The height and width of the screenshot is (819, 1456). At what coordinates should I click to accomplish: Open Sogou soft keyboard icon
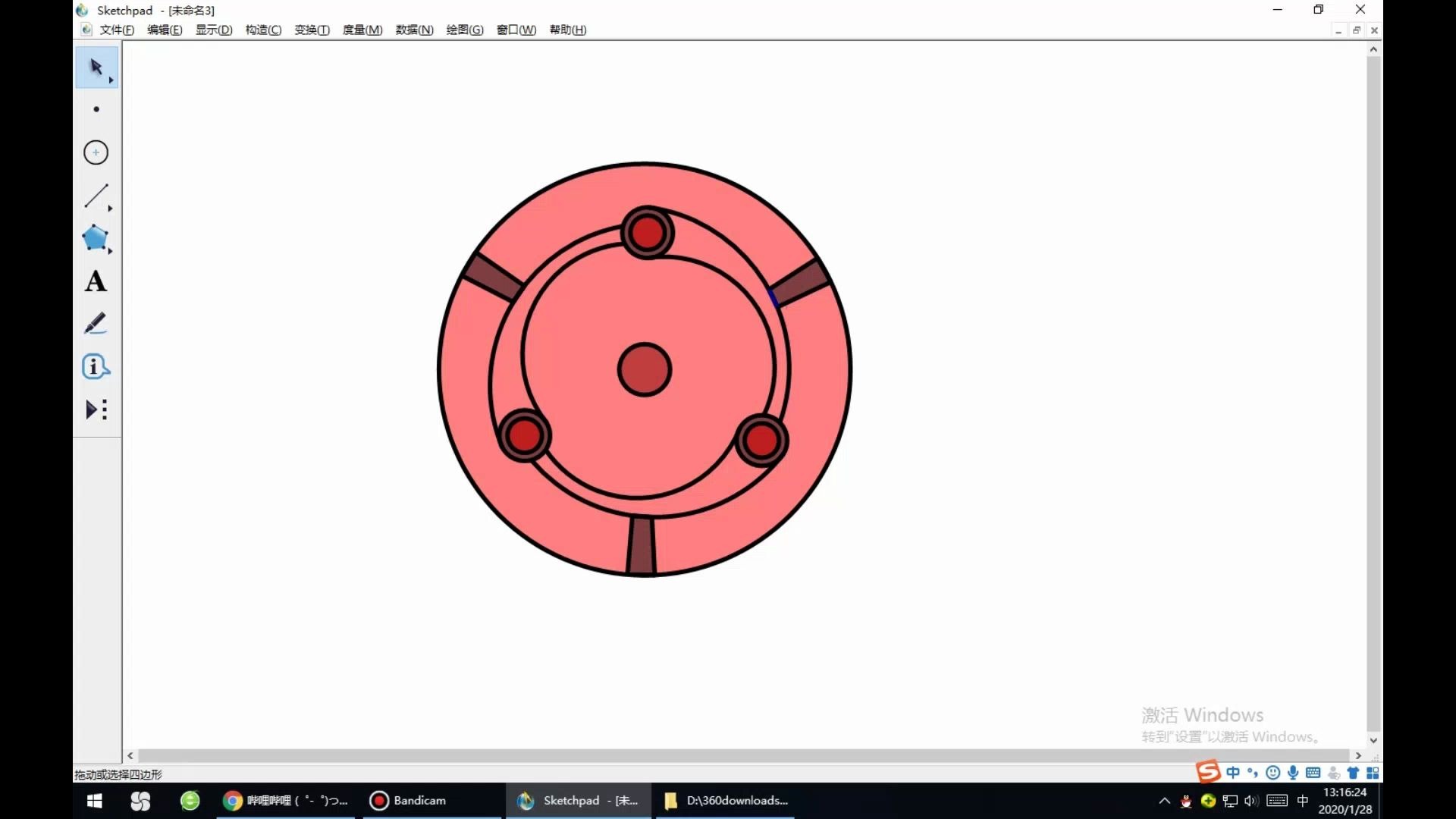[1313, 772]
